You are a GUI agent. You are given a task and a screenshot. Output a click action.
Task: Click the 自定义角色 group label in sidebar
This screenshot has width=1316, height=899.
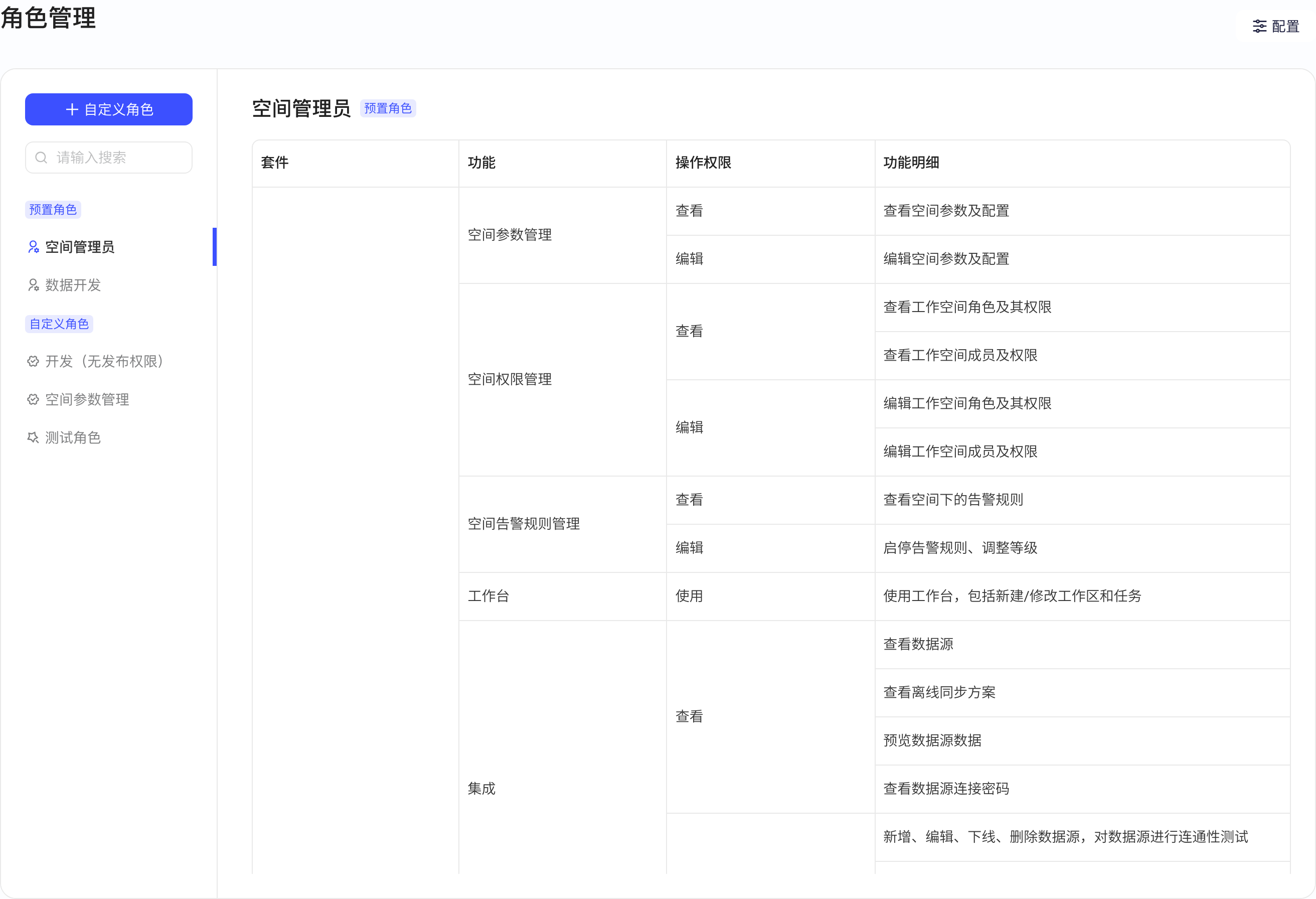point(59,324)
